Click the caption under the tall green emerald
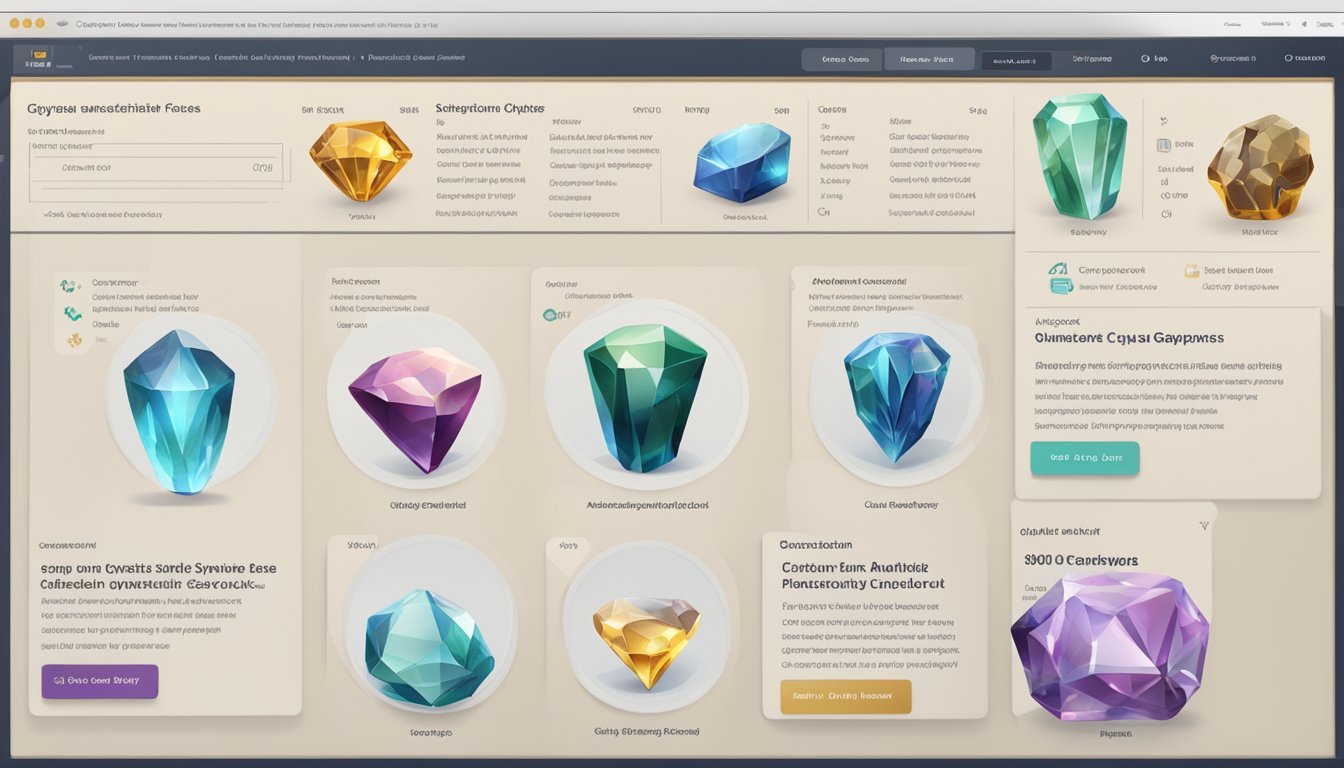 tap(1088, 232)
